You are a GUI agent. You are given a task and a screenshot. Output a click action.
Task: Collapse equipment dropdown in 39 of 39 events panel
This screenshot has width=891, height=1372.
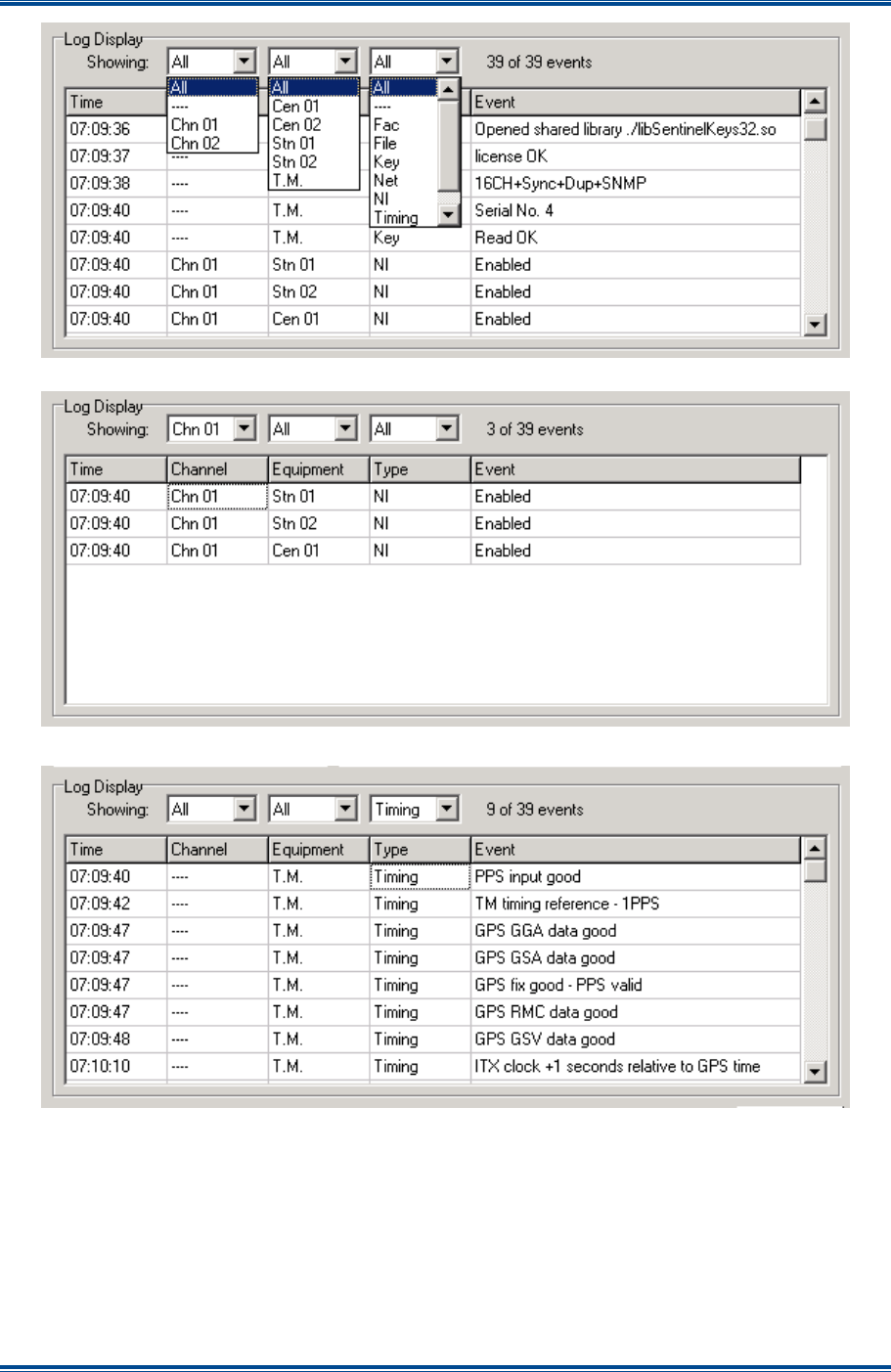point(346,63)
